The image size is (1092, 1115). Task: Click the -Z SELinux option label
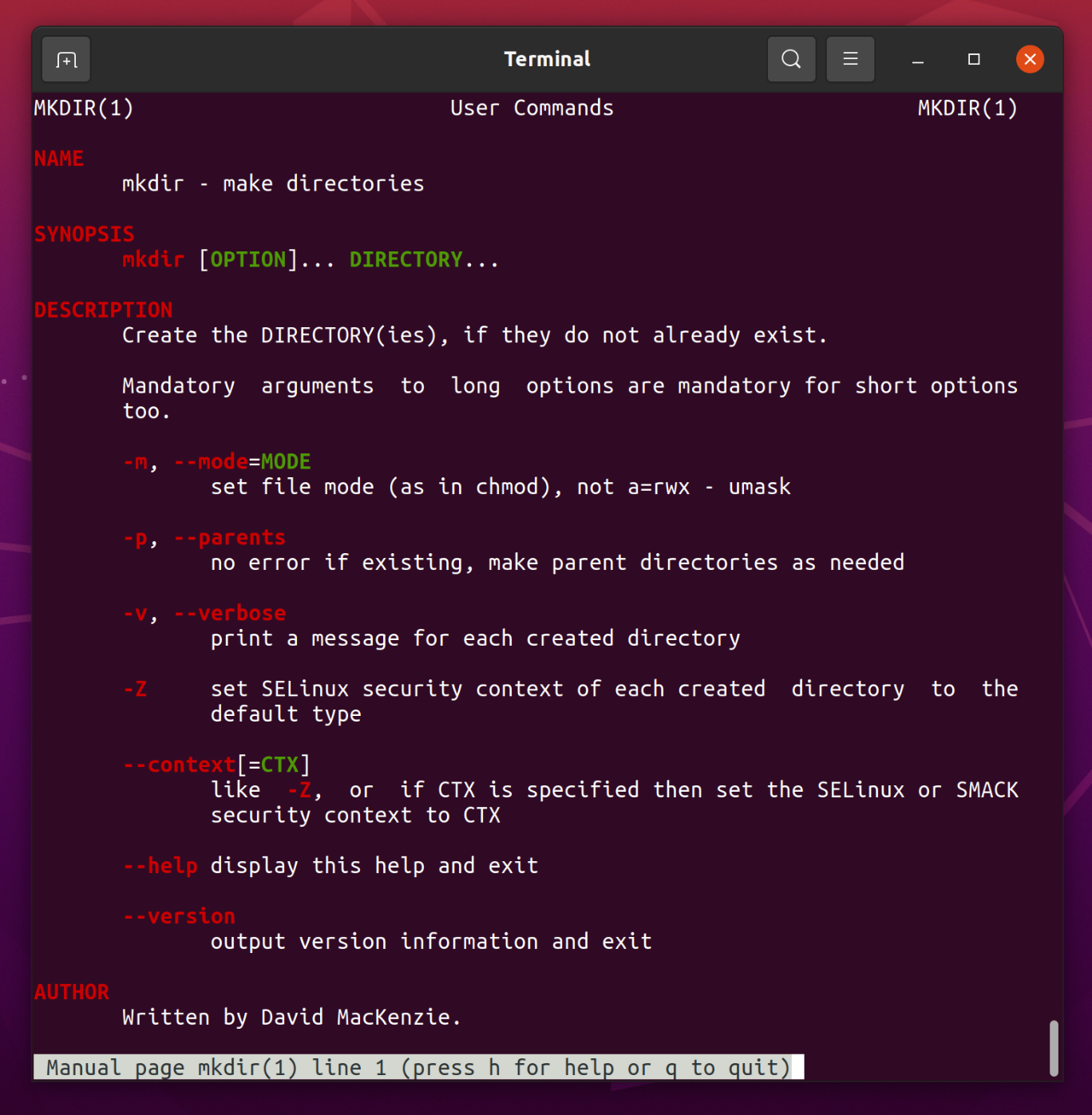[136, 689]
